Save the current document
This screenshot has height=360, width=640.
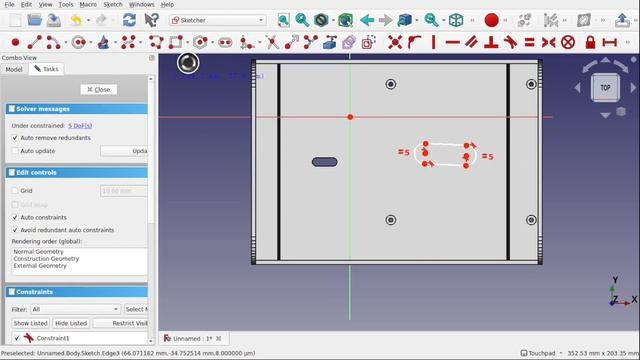(54, 20)
